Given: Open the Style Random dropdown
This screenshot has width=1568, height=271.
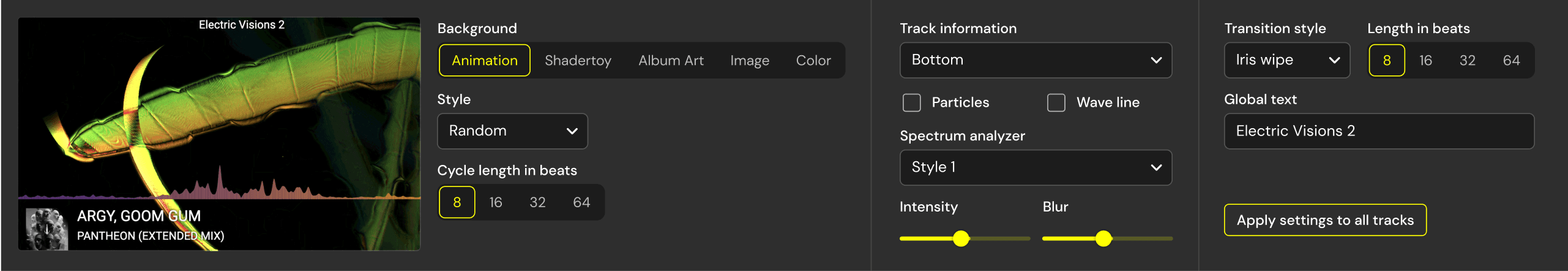Looking at the screenshot, I should click(512, 131).
